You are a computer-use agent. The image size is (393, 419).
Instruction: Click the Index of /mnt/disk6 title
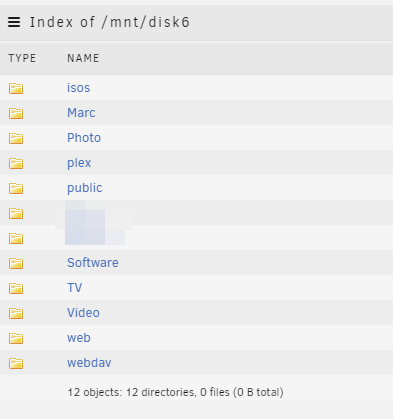coord(110,22)
